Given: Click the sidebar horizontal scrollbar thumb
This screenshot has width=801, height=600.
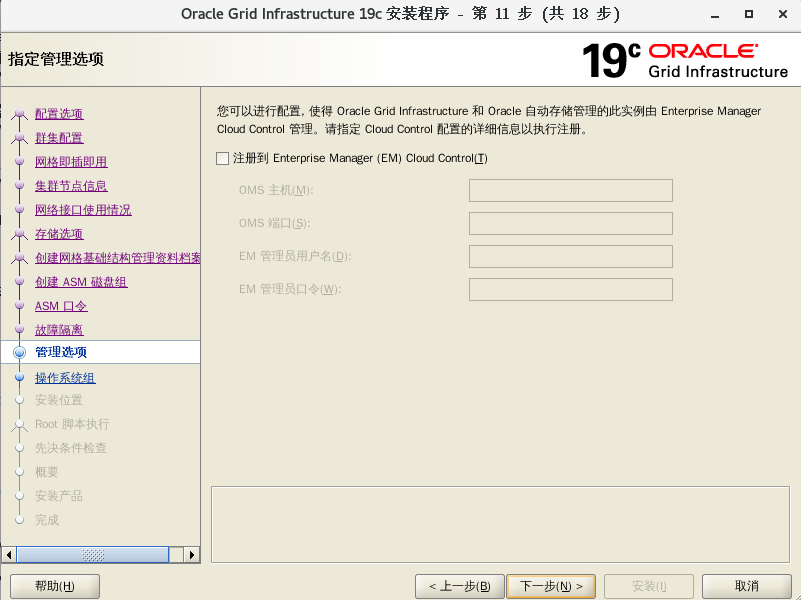Looking at the screenshot, I should tap(92, 555).
